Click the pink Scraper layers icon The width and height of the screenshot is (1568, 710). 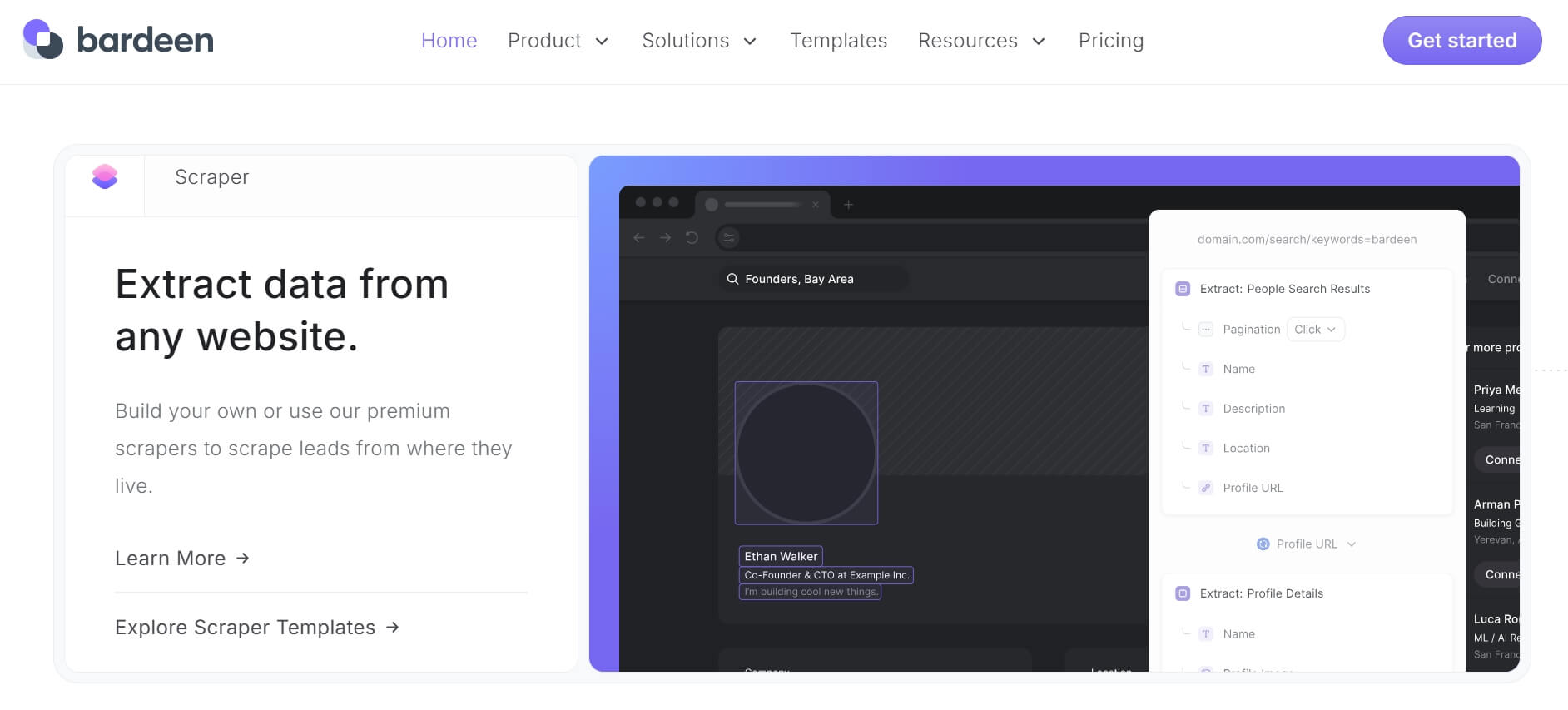click(105, 176)
